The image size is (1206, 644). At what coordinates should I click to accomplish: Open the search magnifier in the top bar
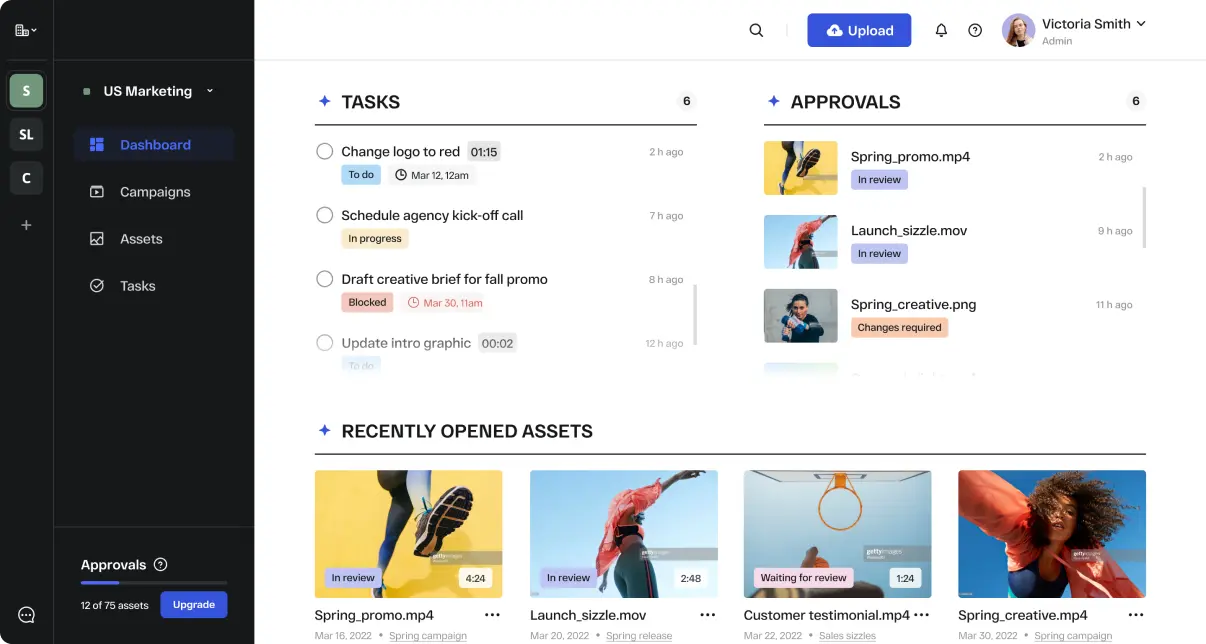pos(755,30)
